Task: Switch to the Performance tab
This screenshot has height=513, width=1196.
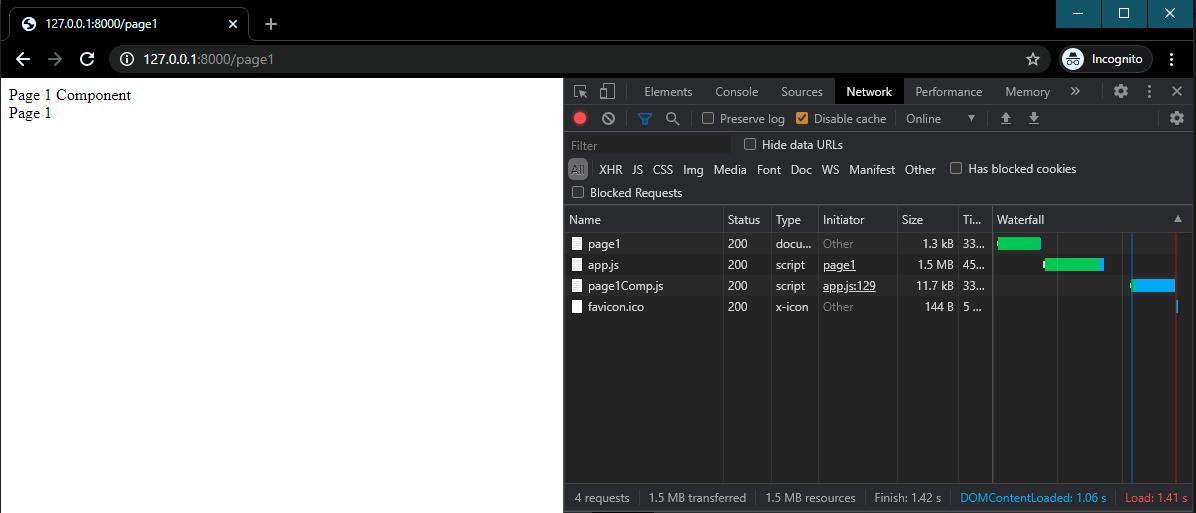Action: 949,91
